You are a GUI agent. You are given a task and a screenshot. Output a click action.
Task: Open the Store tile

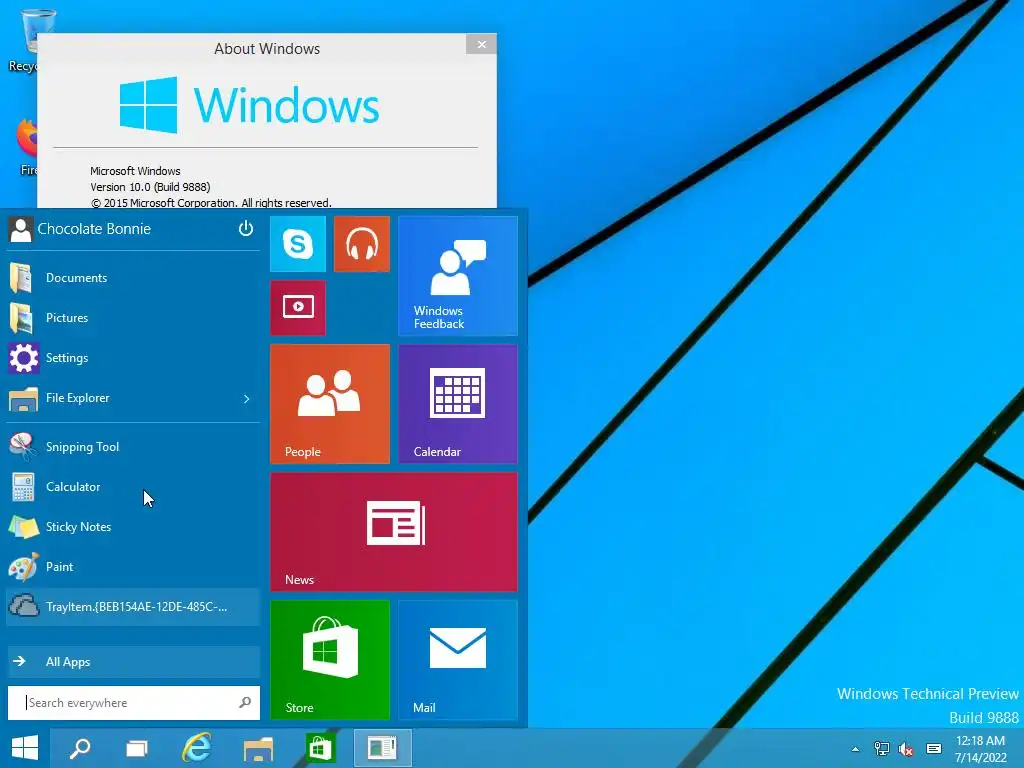tap(330, 660)
